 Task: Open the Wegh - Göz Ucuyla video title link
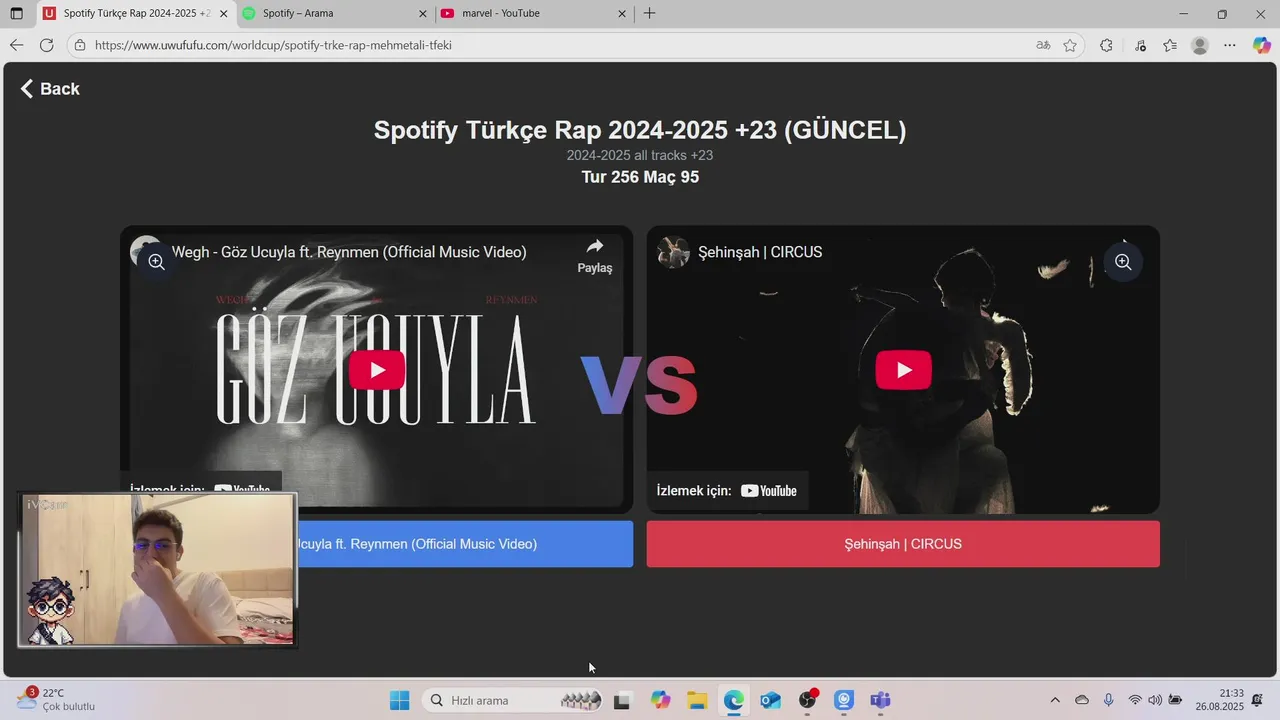pyautogui.click(x=349, y=252)
